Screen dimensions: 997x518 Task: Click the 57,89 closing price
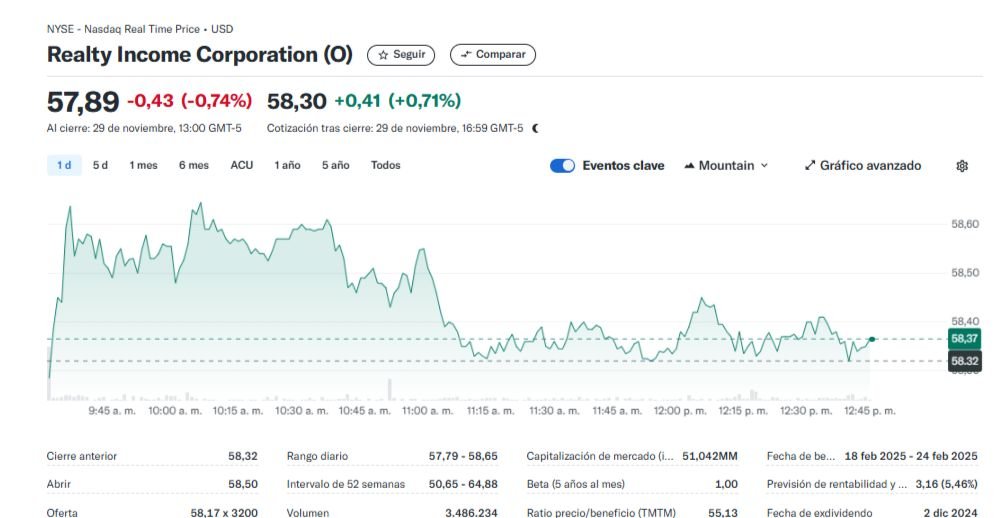coord(83,102)
